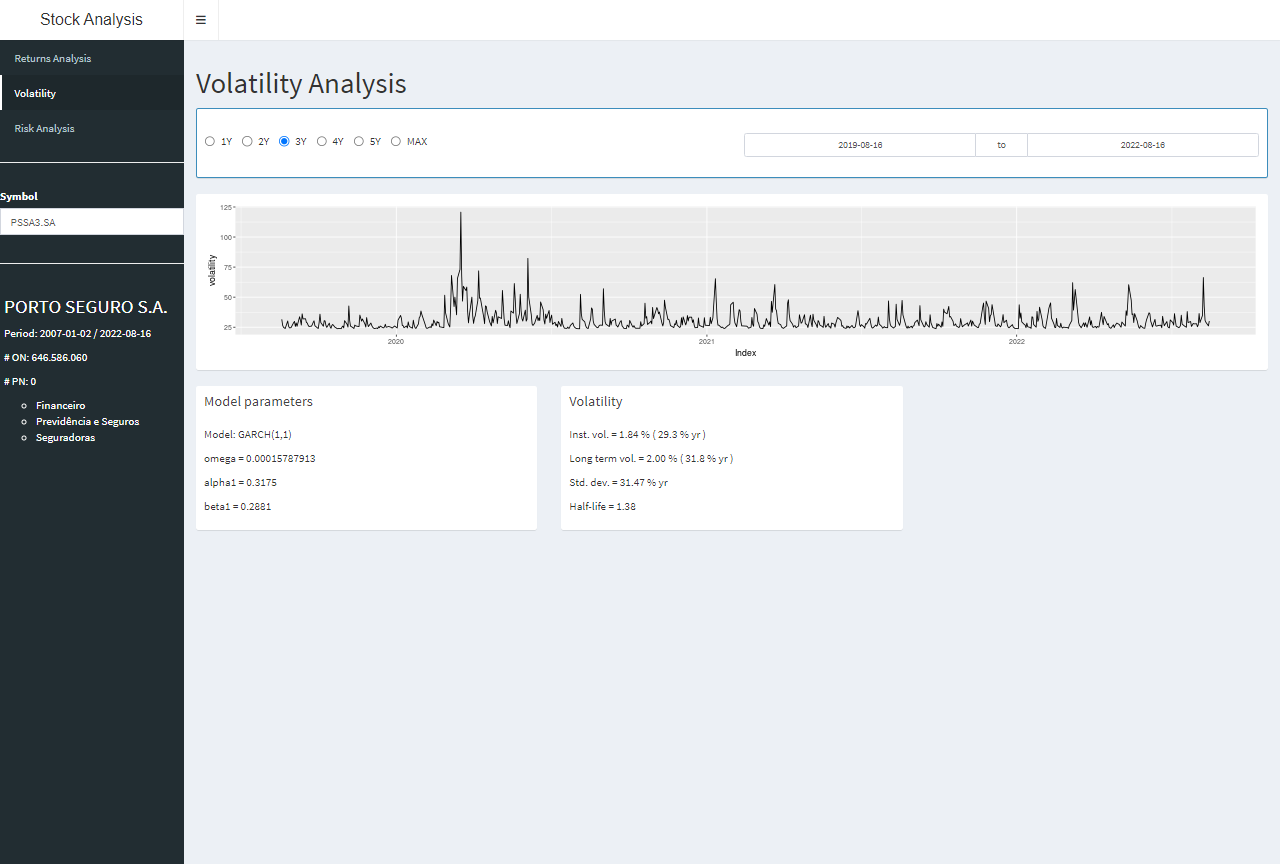Image resolution: width=1280 pixels, height=864 pixels.
Task: Select the MAX period radio button
Action: tap(396, 141)
